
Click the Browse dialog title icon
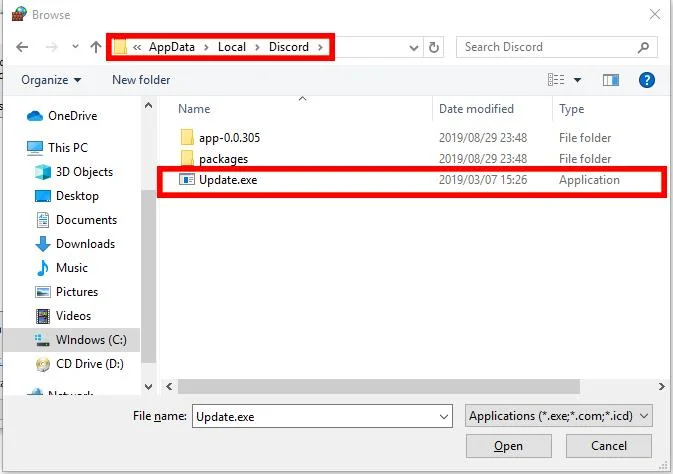(x=19, y=14)
